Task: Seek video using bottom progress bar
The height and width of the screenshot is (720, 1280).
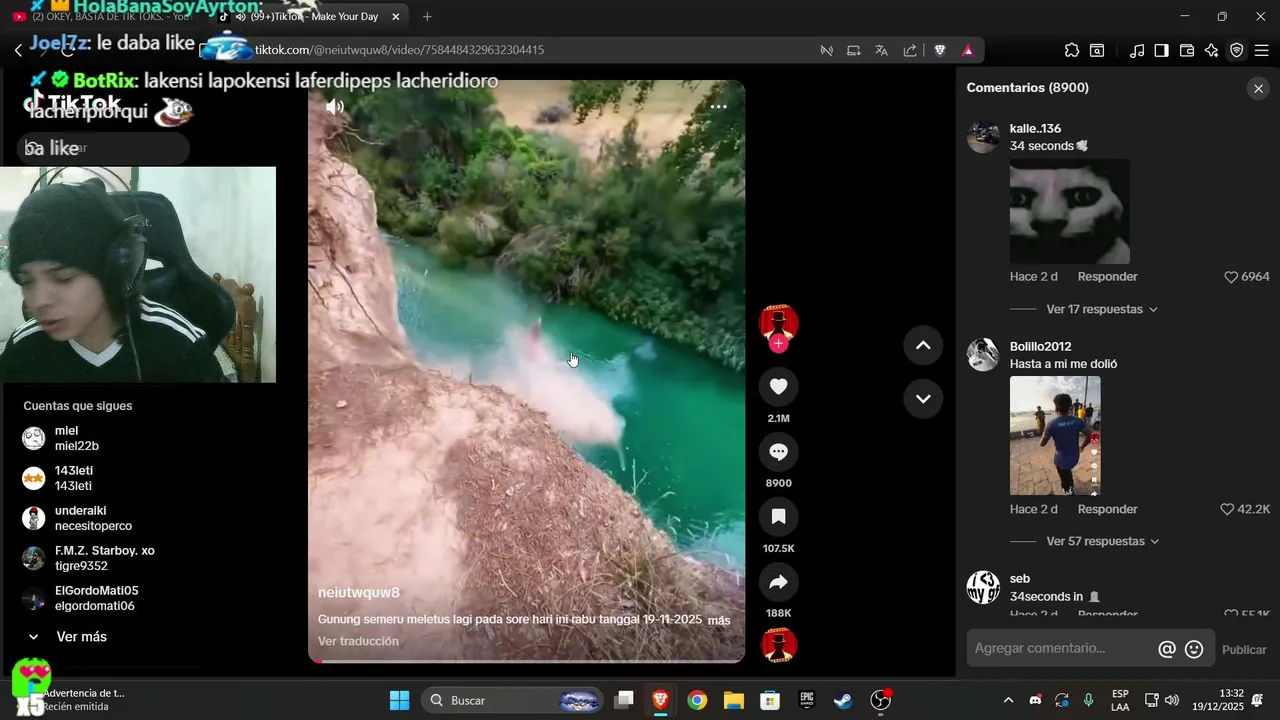Action: 526,660
